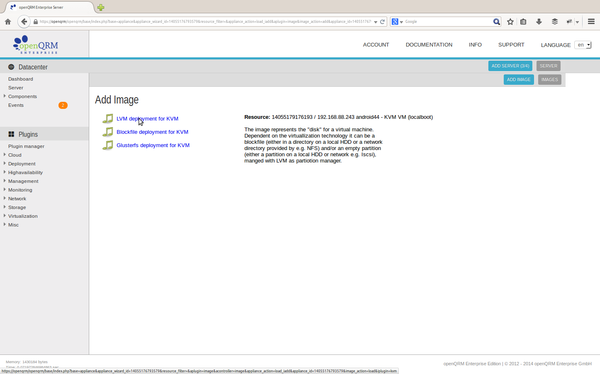The height and width of the screenshot is (374, 600).
Task: Bookmark this page with the star icon
Action: (x=510, y=22)
